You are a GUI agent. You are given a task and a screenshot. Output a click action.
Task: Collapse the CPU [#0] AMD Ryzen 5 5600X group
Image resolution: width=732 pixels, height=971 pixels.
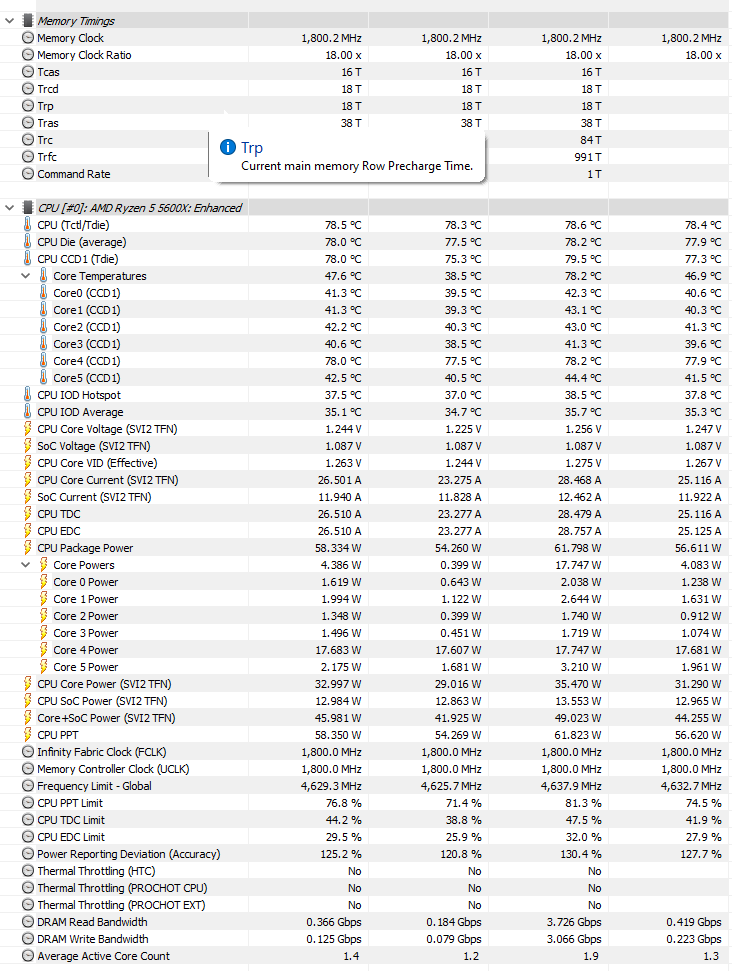(x=9, y=207)
